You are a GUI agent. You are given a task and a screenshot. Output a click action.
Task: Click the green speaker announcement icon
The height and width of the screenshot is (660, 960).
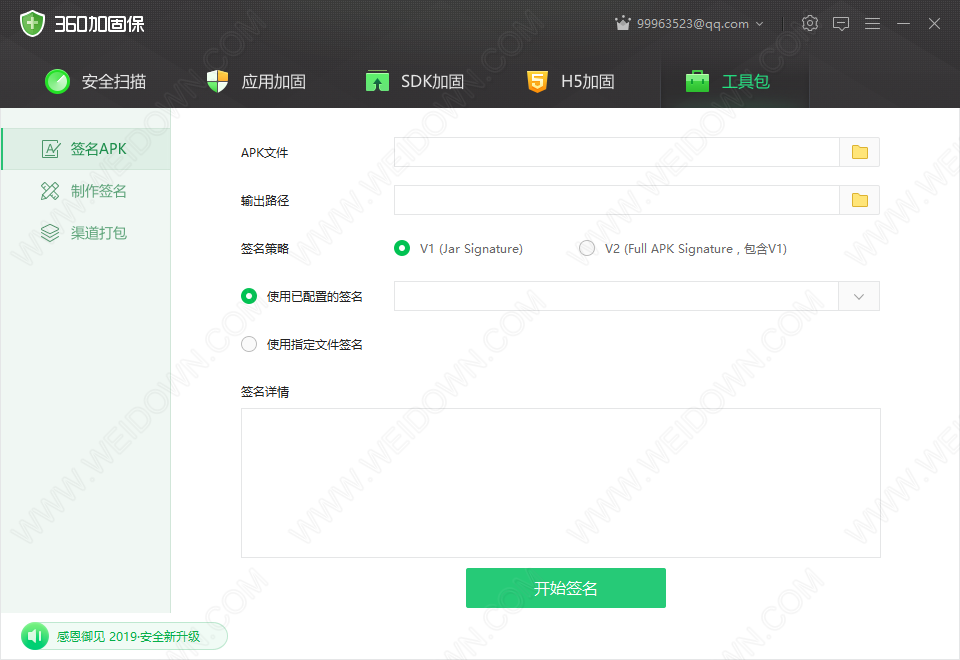(35, 637)
